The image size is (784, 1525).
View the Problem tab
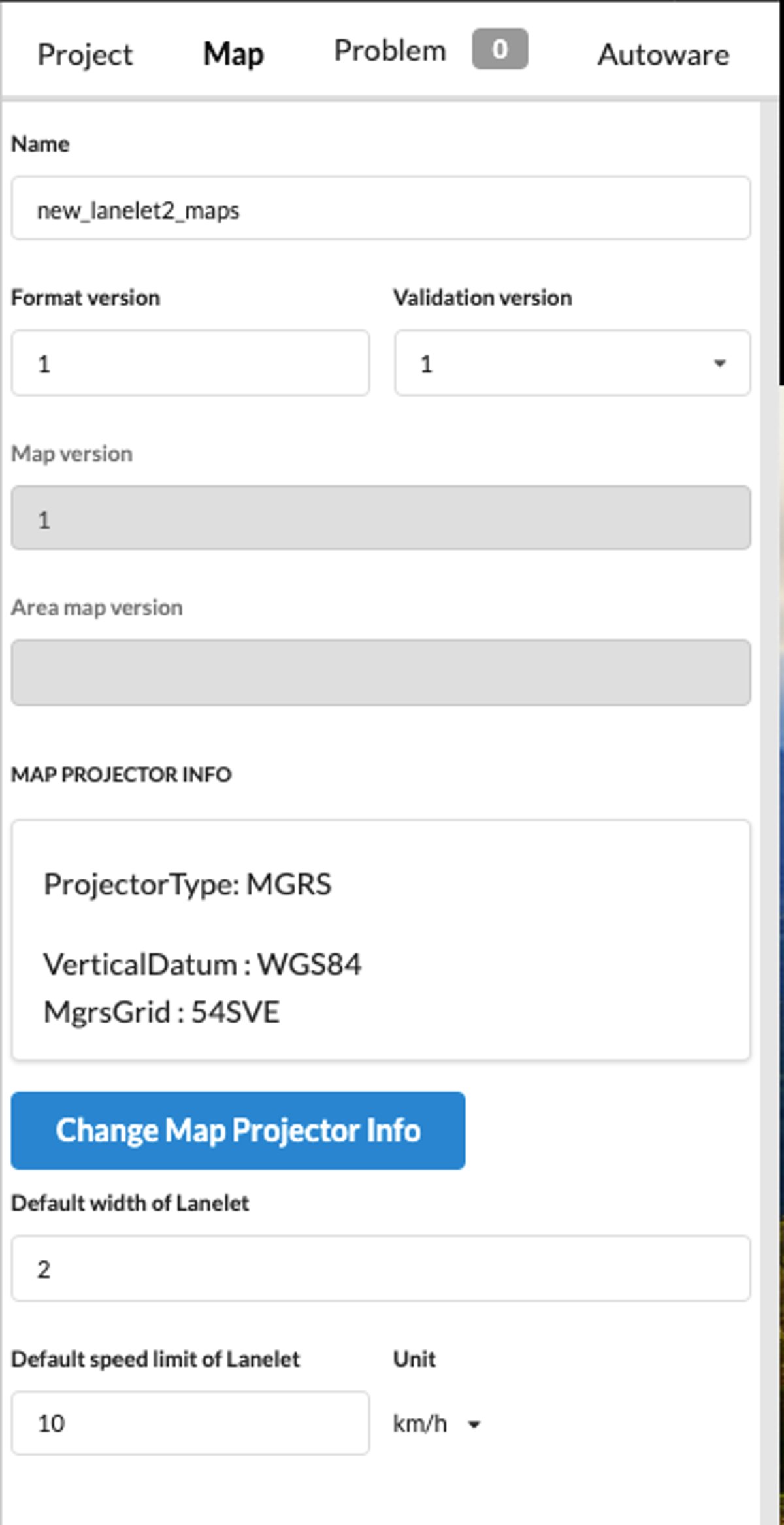click(x=389, y=50)
